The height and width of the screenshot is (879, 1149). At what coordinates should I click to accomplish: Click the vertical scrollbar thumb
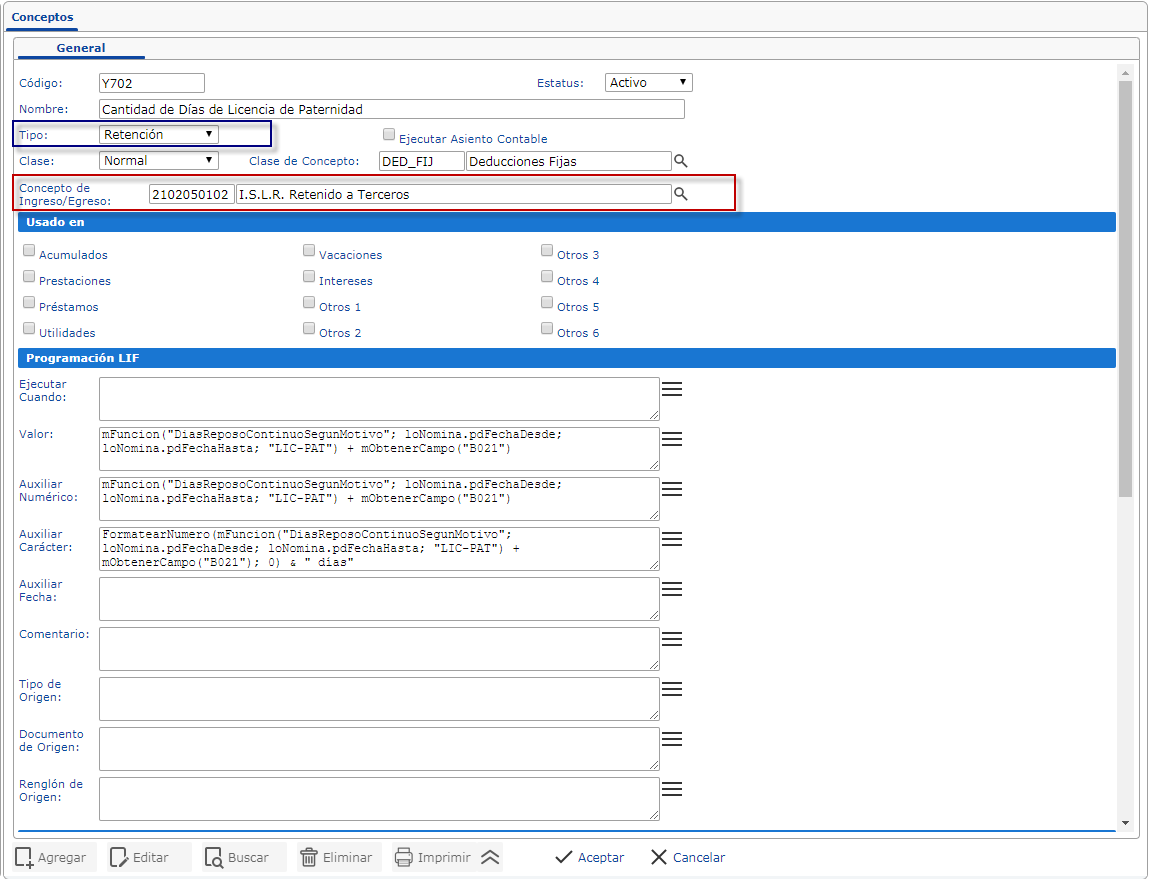point(1125,290)
